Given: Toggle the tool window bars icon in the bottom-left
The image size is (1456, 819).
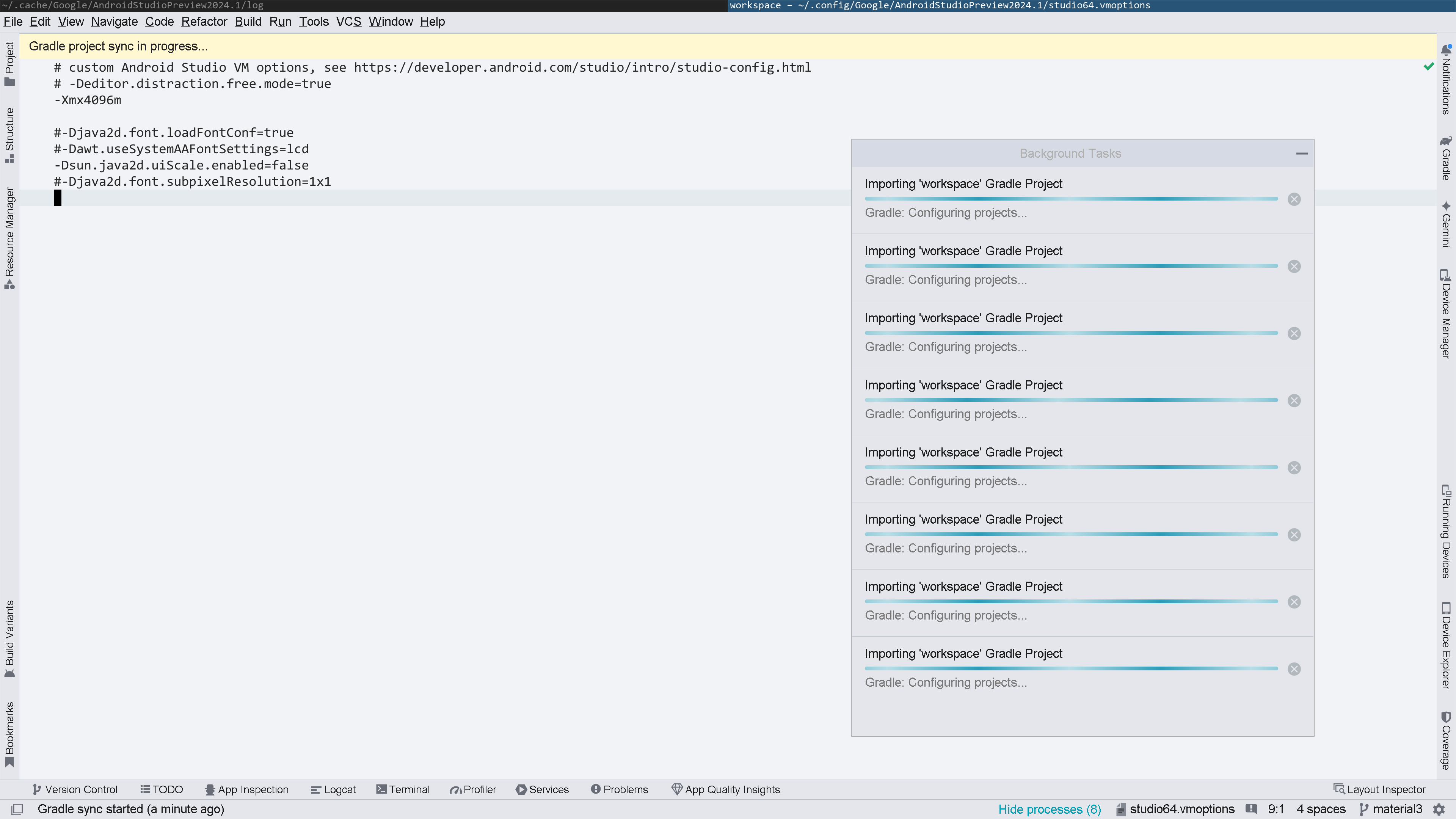Looking at the screenshot, I should tap(17, 810).
